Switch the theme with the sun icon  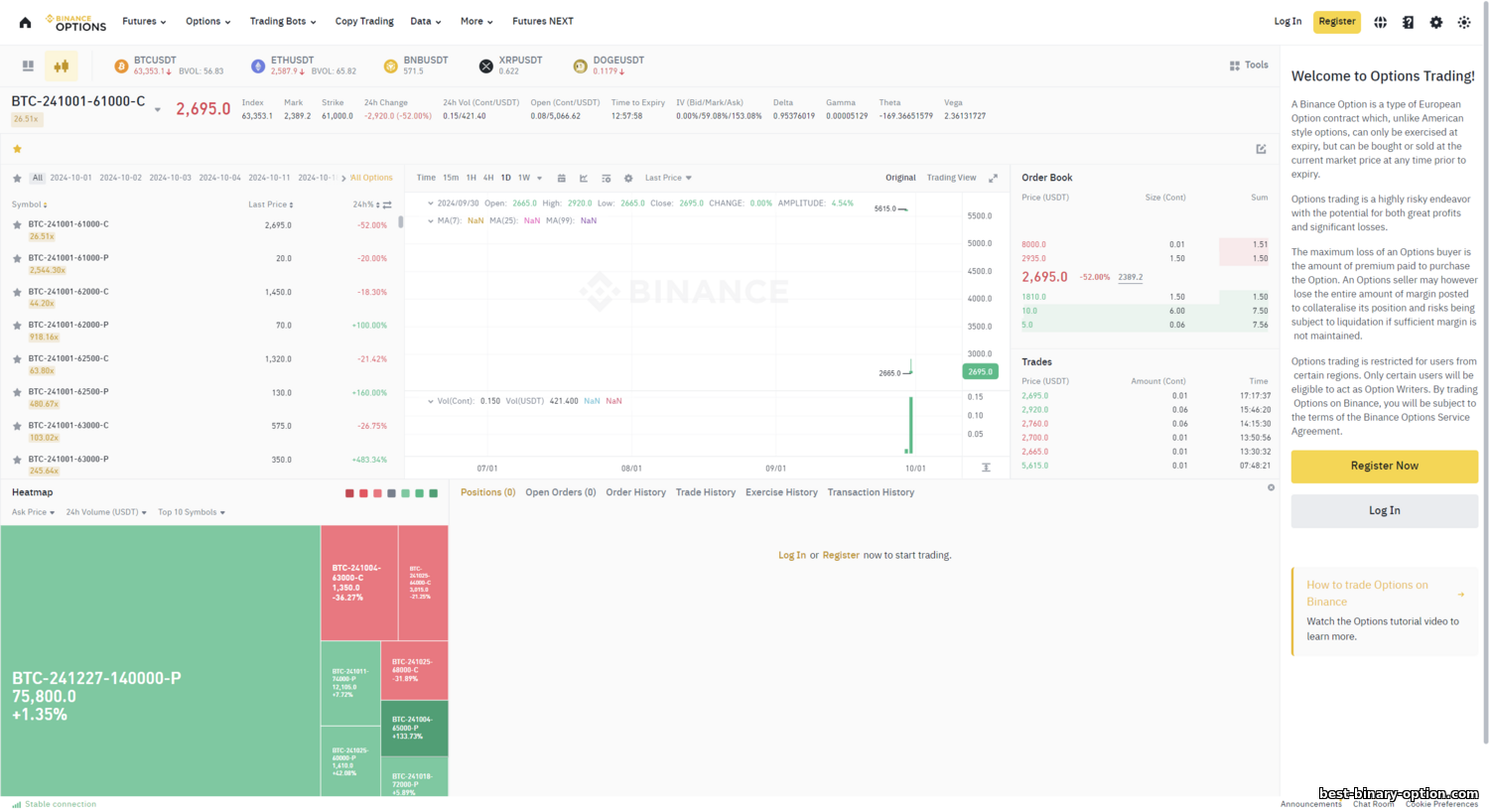tap(1463, 22)
